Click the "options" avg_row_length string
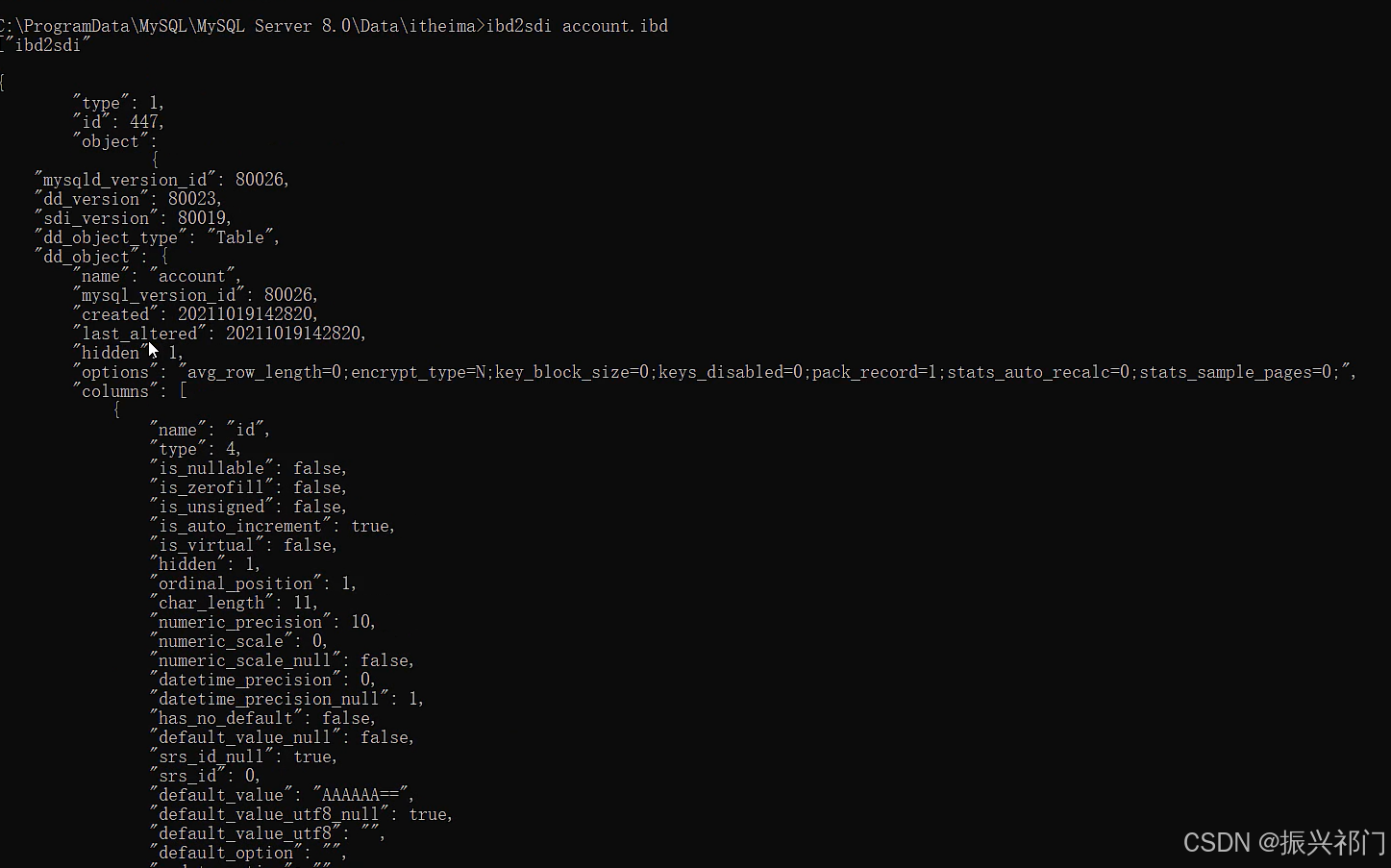Image resolution: width=1391 pixels, height=868 pixels. [x=766, y=372]
